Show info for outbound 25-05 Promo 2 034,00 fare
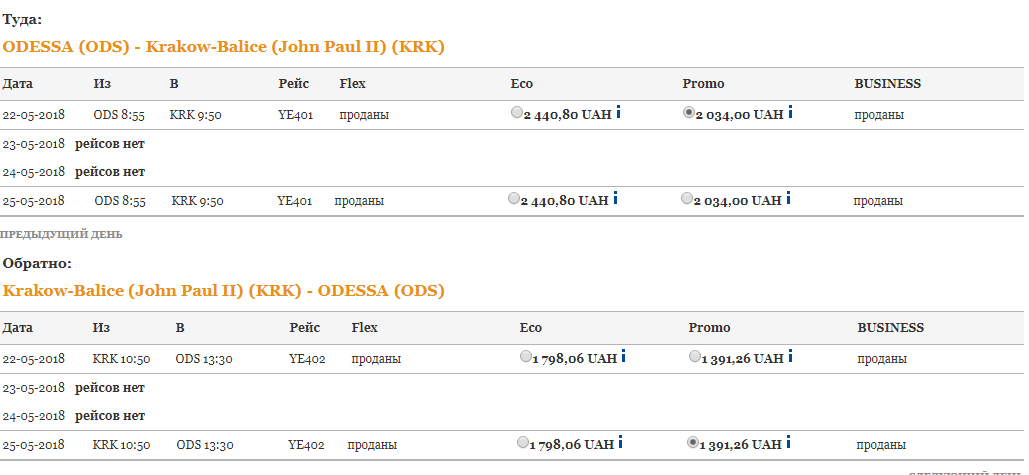This screenshot has width=1029, height=475. coord(789,199)
